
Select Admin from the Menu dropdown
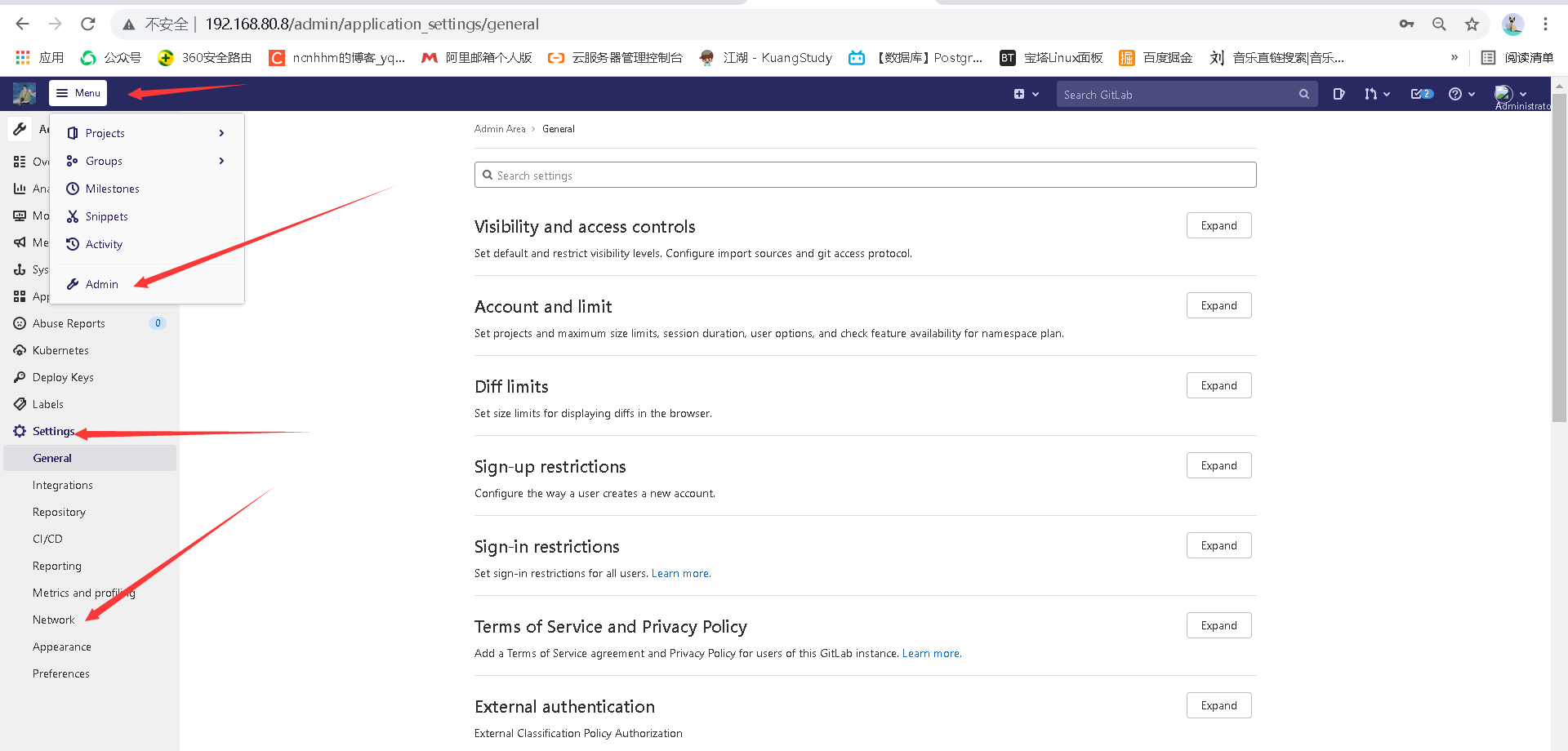point(100,283)
